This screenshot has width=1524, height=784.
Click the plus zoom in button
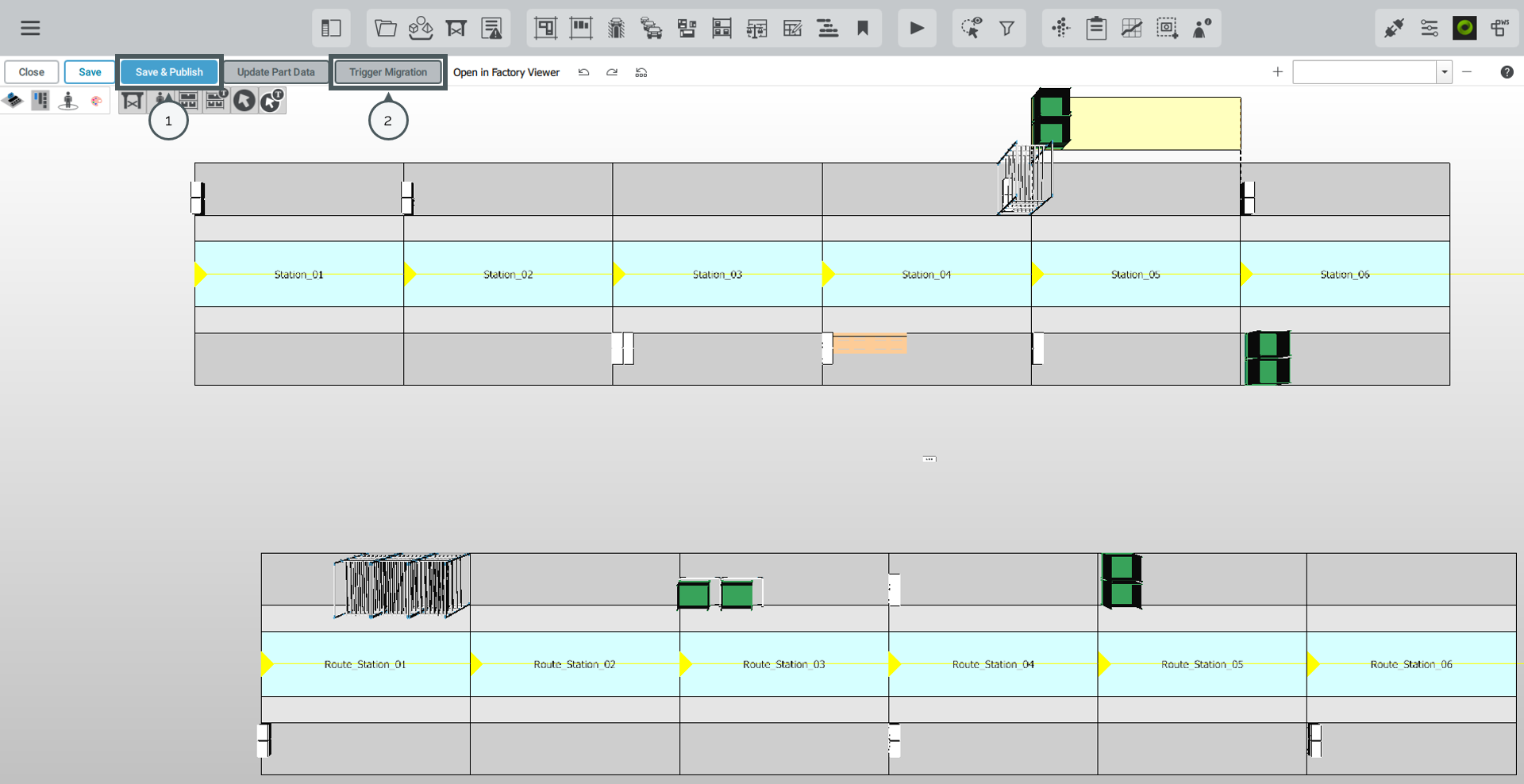(1277, 72)
